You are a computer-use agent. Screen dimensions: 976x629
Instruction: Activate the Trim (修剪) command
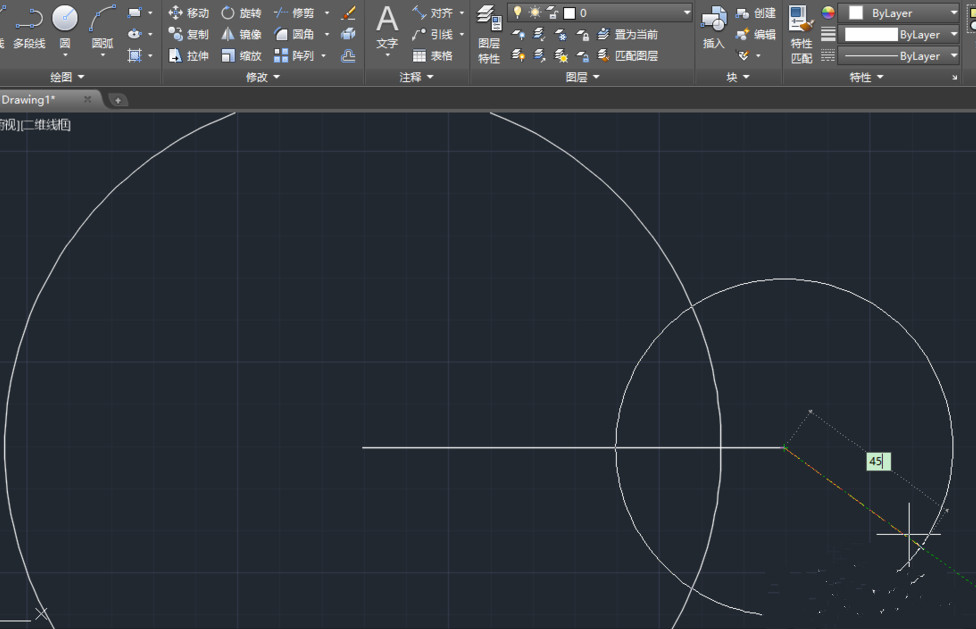point(294,12)
